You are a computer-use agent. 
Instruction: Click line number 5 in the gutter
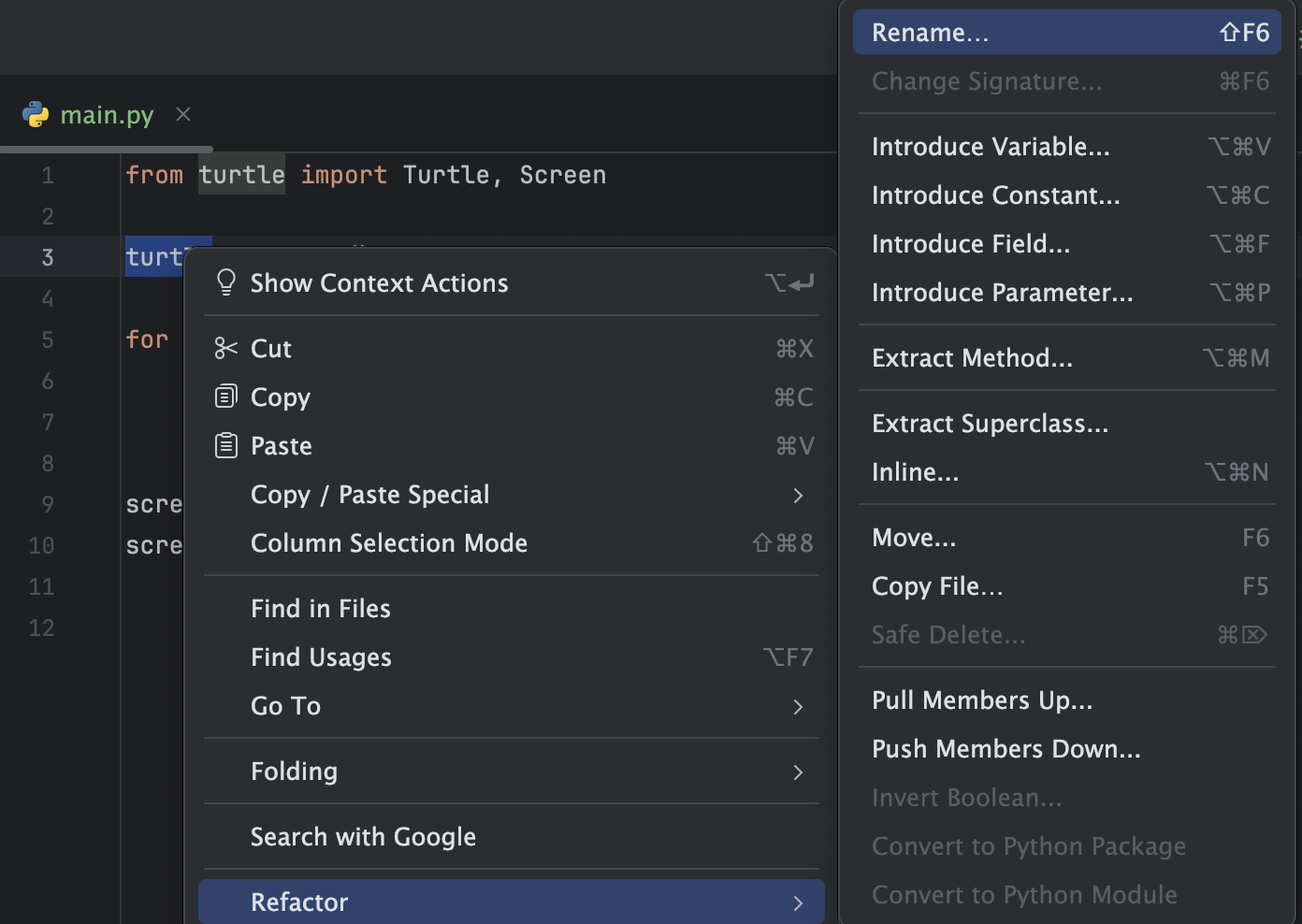coord(48,339)
